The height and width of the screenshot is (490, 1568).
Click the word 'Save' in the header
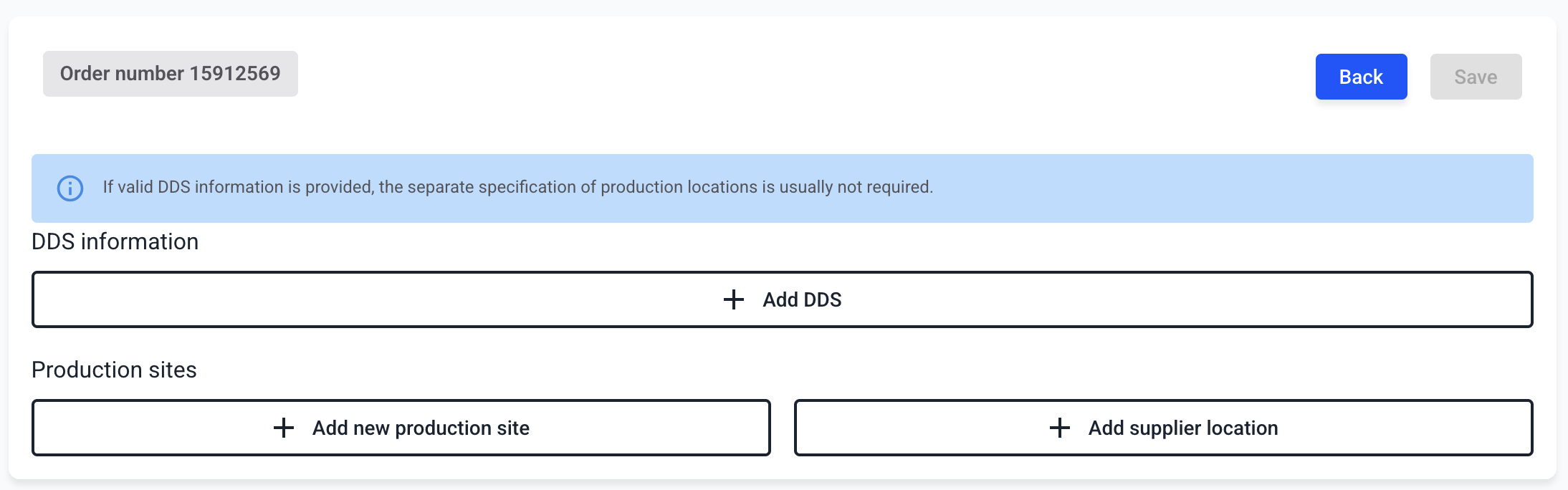(1476, 77)
